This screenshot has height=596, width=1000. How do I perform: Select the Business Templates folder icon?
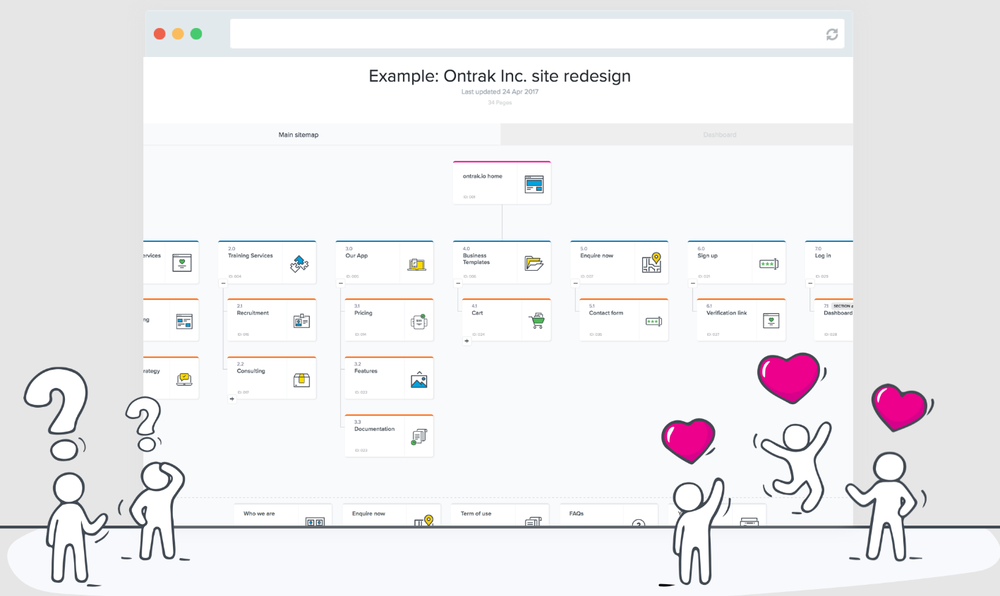(534, 263)
